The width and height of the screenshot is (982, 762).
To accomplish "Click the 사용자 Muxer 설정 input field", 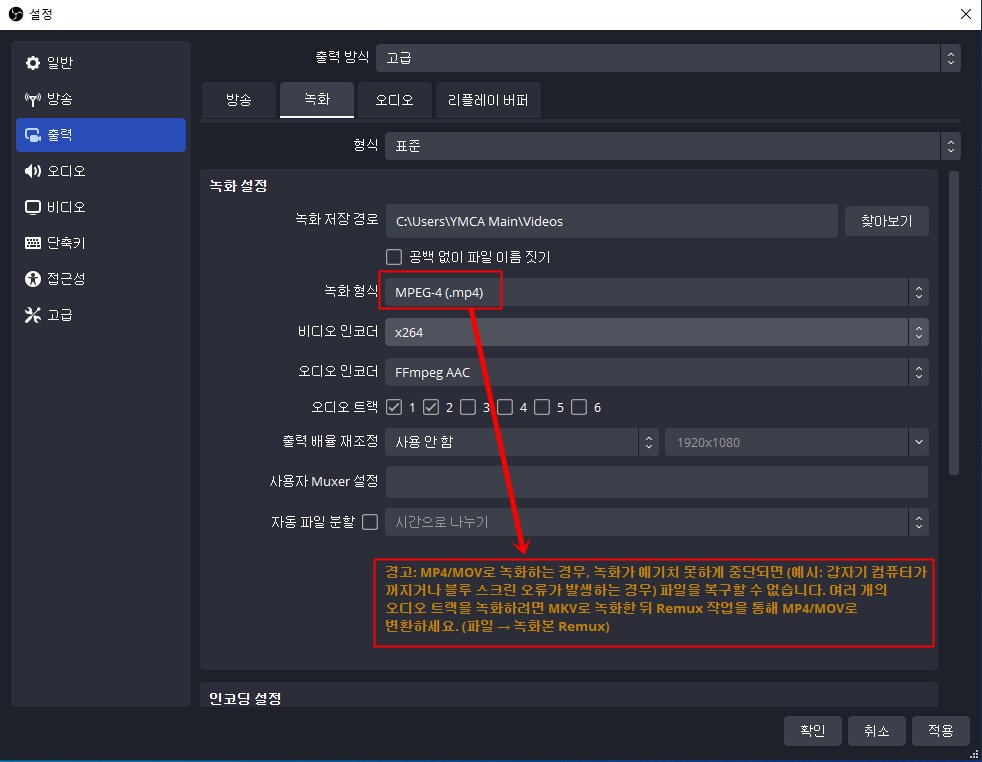I will [x=656, y=481].
